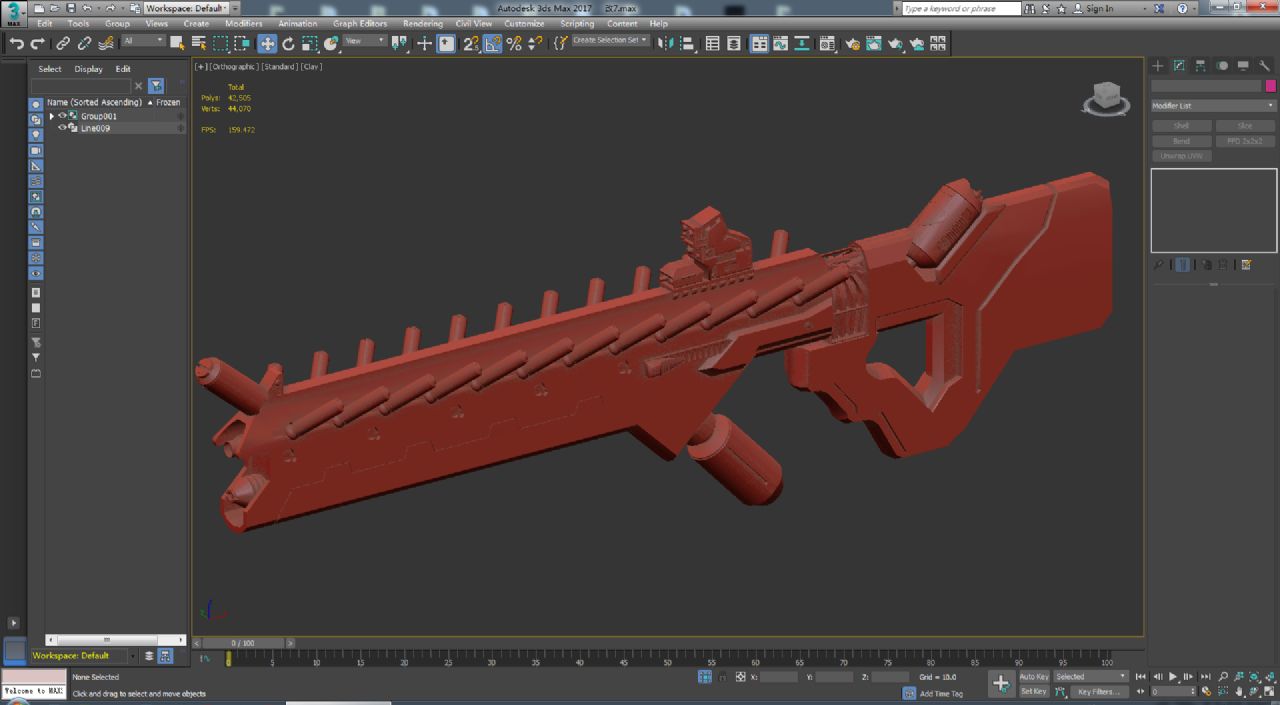Apply the Unwrap UVW modifier button
Image resolution: width=1280 pixels, height=705 pixels.
[x=1181, y=156]
